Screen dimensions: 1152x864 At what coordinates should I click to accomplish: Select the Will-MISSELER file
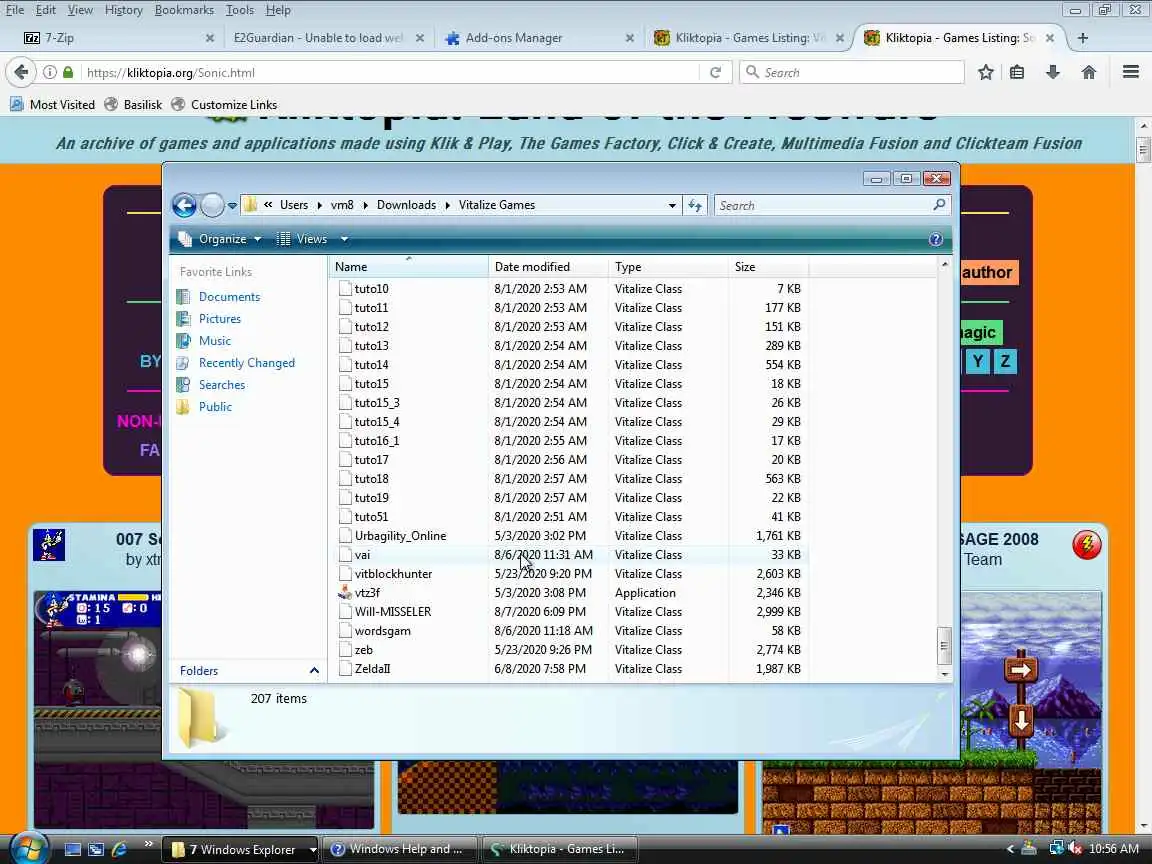point(392,611)
